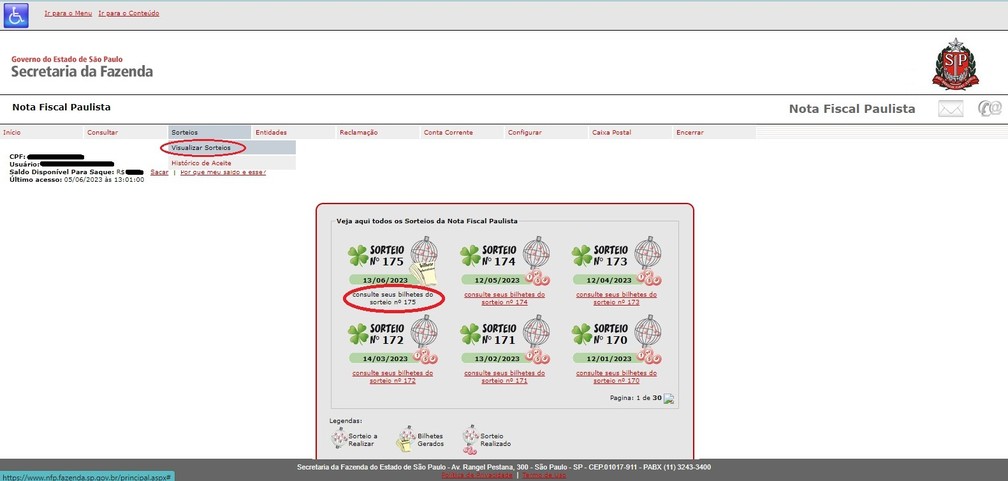
Task: Consult tickets for sorteio nº 174
Action: 505,298
